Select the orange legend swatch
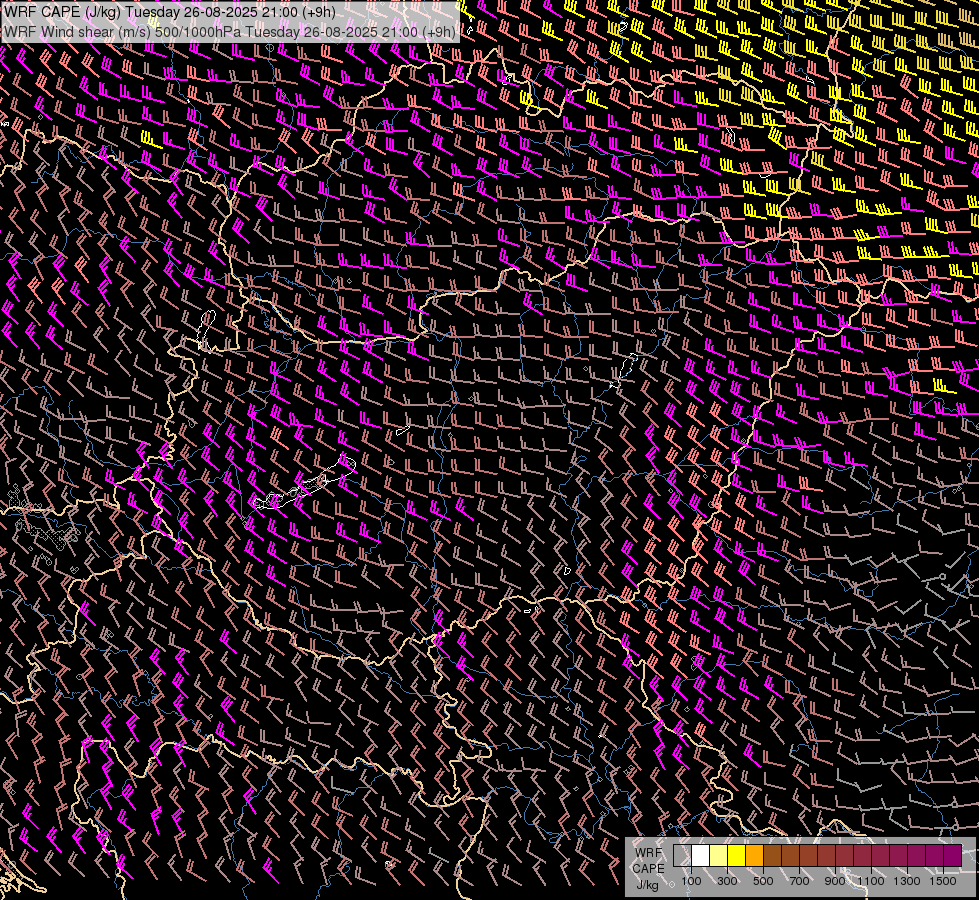 pos(754,855)
